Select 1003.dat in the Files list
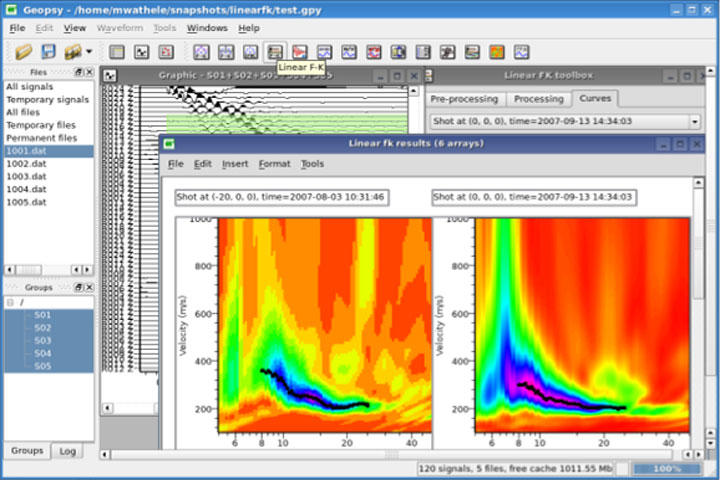Viewport: 720px width, 480px height. click(x=25, y=176)
